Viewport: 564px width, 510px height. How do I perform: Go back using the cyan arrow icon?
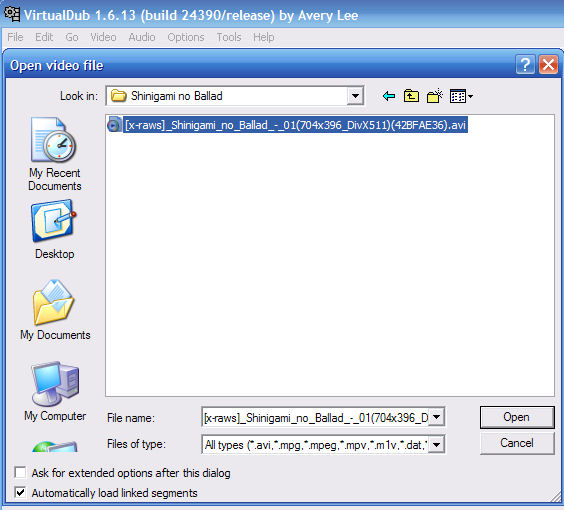point(389,96)
